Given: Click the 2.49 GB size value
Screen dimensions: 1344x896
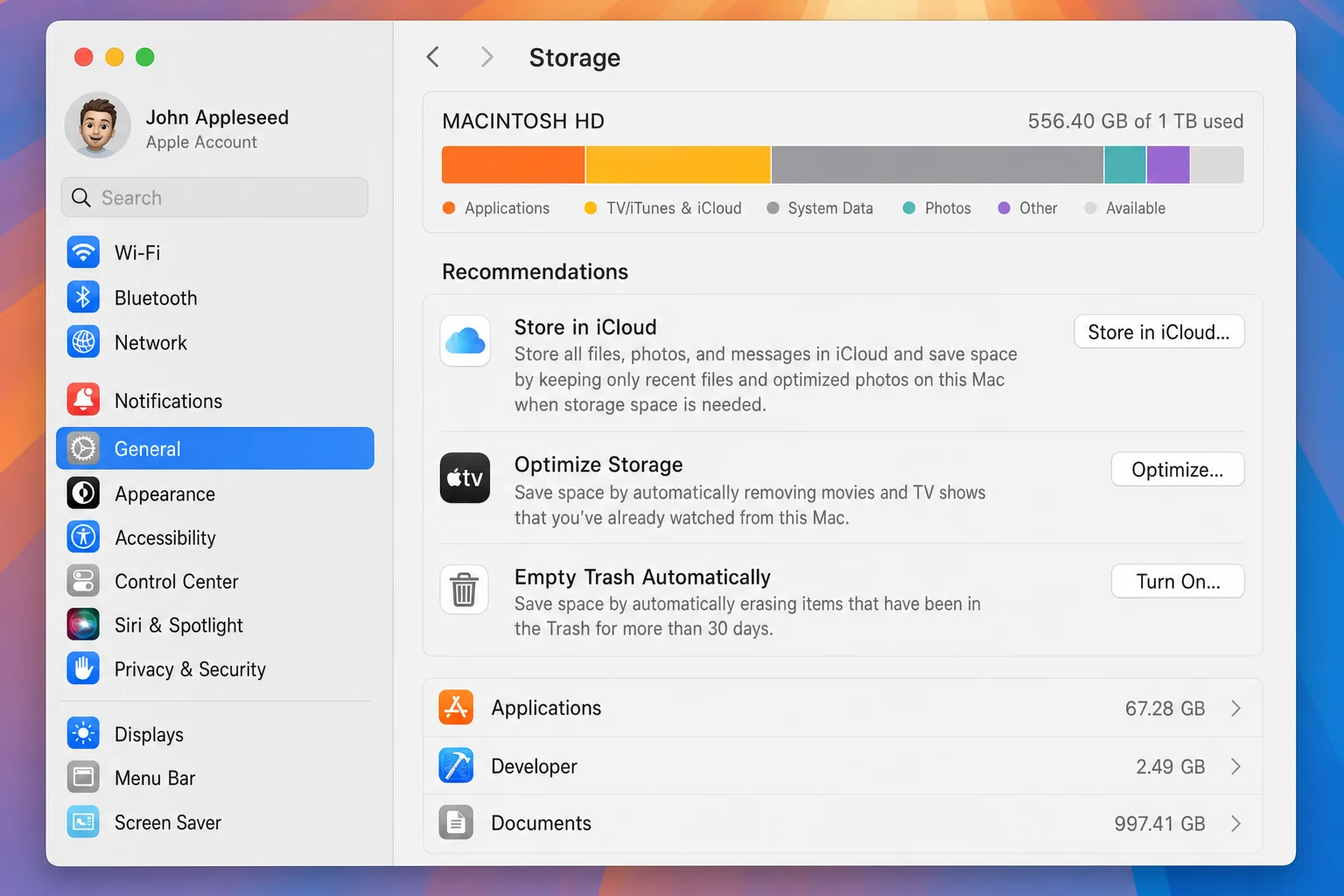Looking at the screenshot, I should (x=1170, y=766).
